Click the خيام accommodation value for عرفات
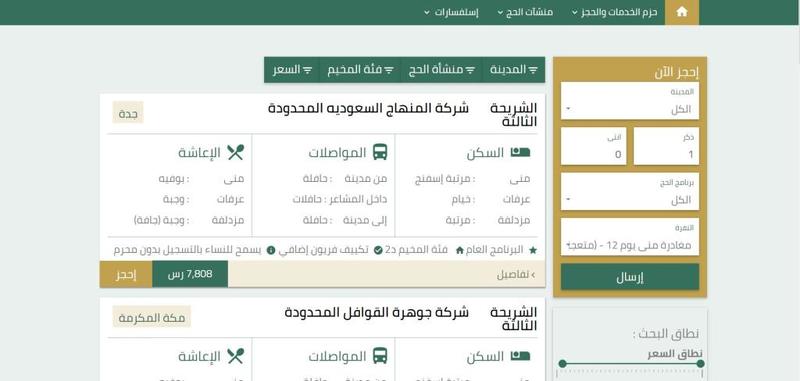The image size is (800, 381). (461, 199)
